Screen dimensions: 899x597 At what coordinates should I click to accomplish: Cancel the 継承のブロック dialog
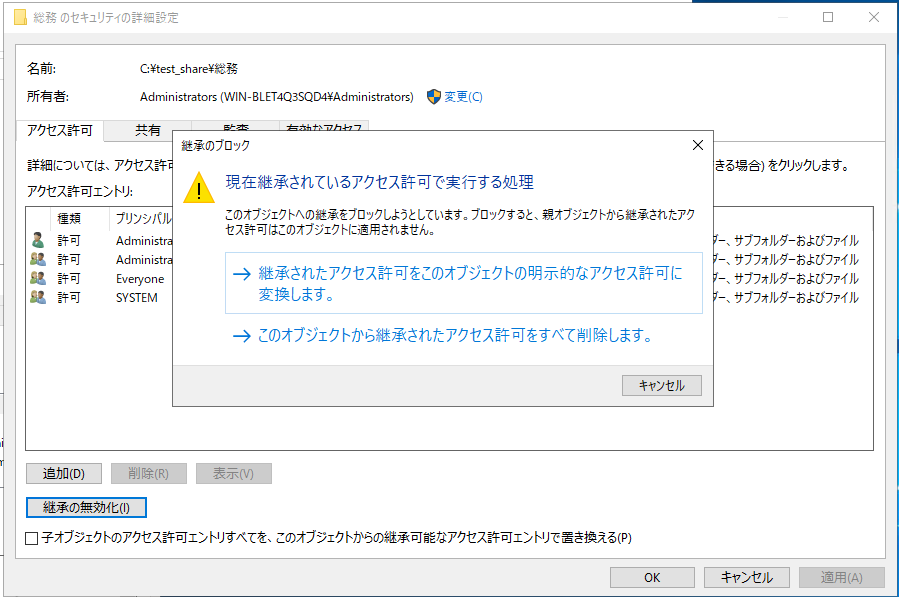662,385
